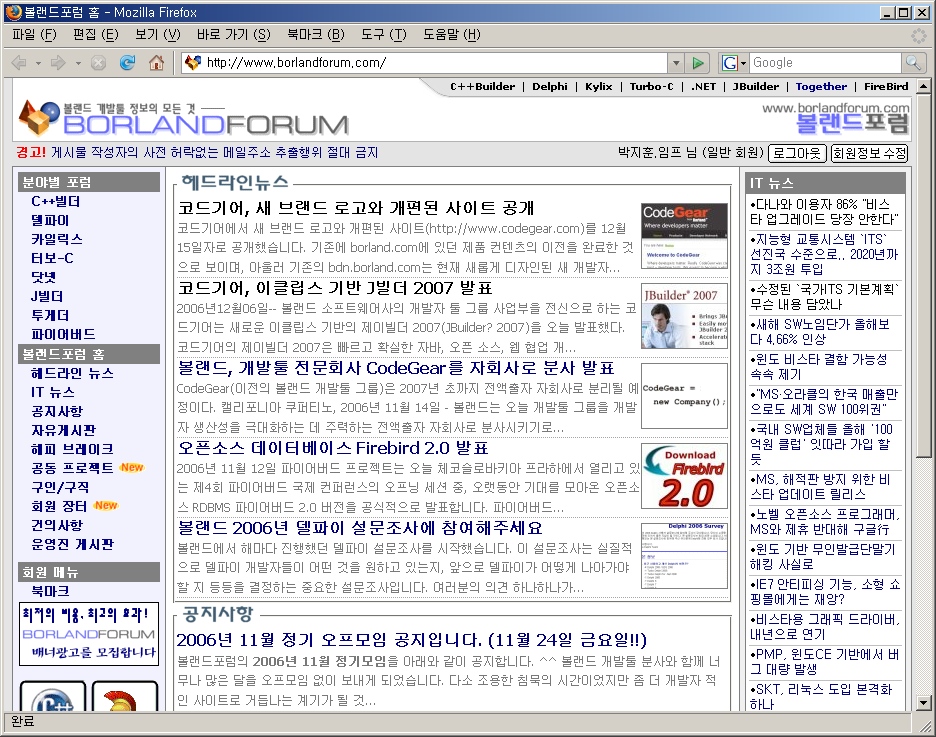Open the Delphi link in top navigation
Viewport: 936px width, 737px height.
pos(549,87)
